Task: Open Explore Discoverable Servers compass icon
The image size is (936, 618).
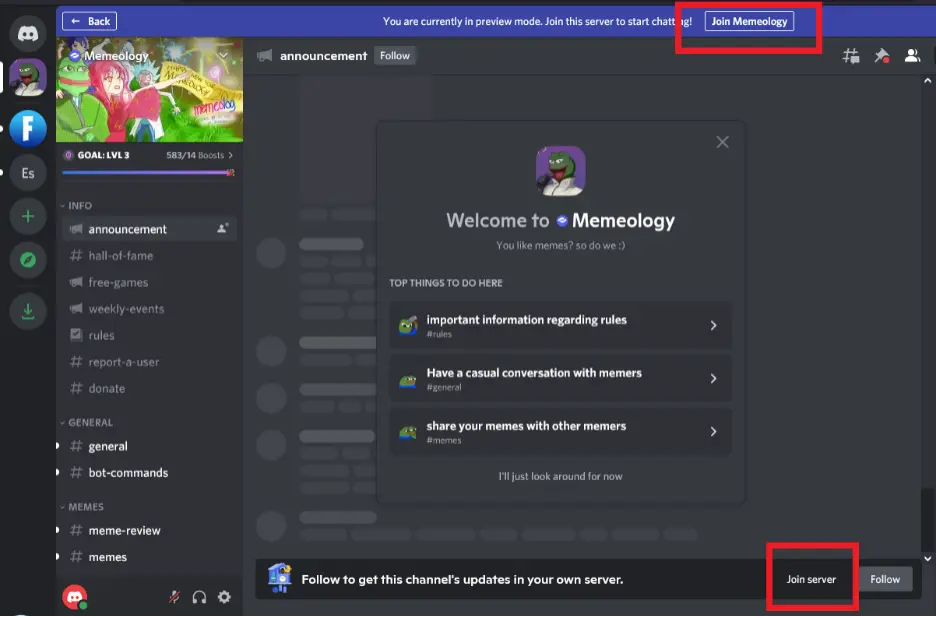Action: tap(27, 260)
